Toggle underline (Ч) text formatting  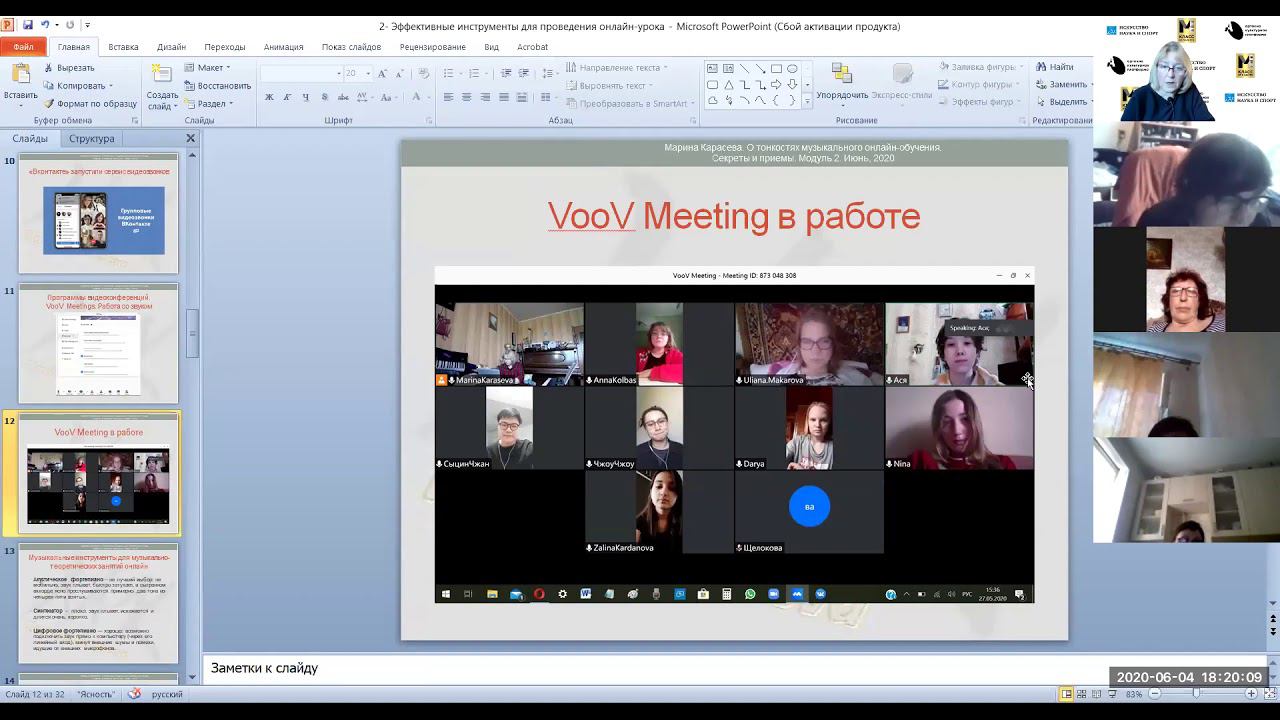[305, 97]
